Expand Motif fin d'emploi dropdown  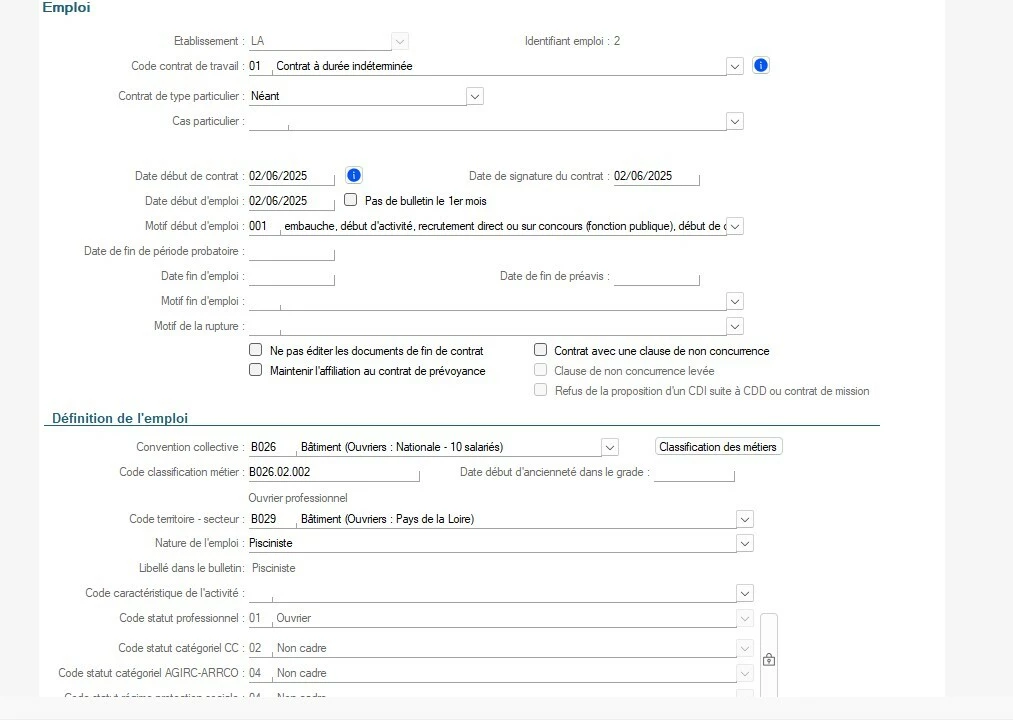coord(735,301)
